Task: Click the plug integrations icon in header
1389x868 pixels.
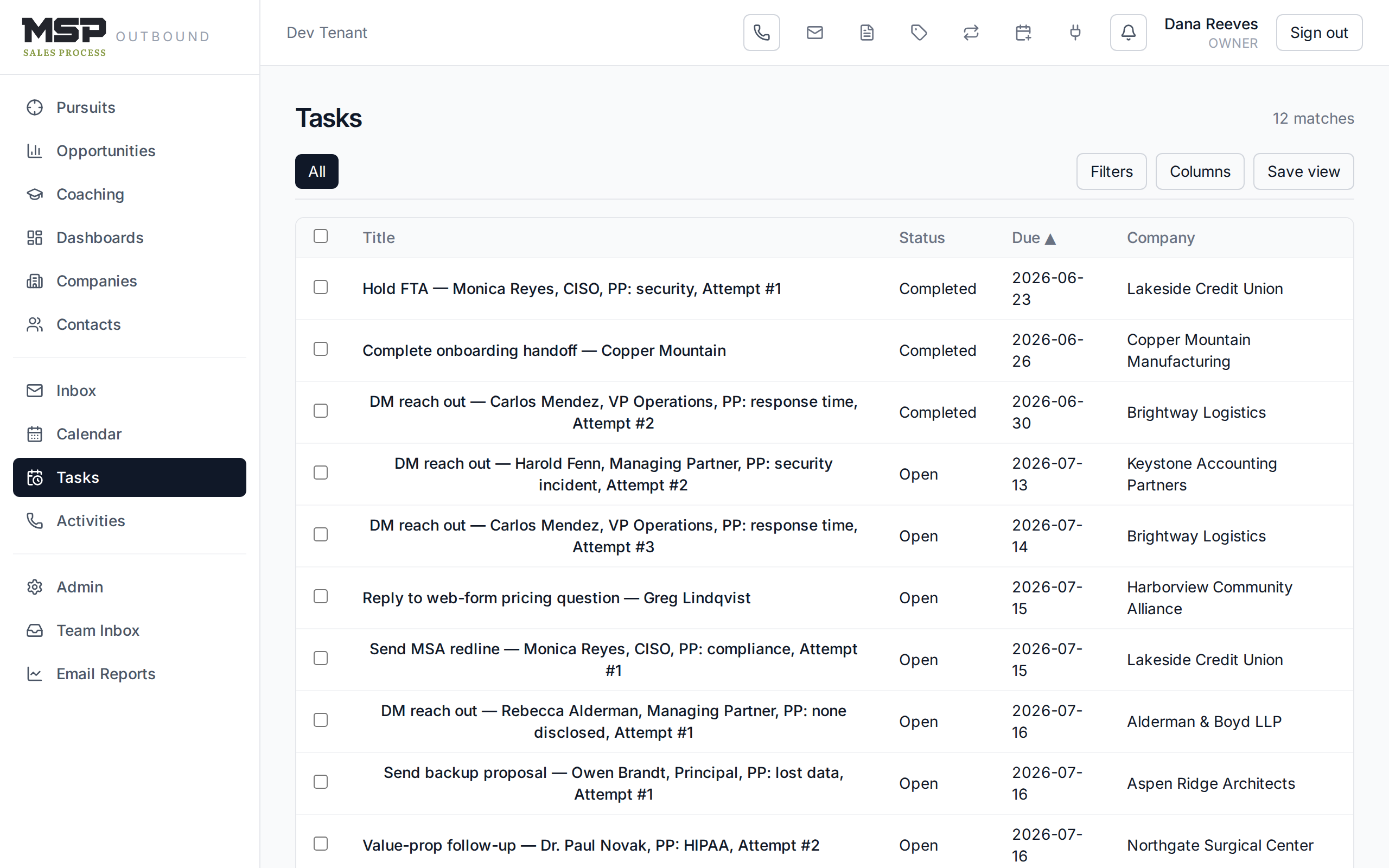Action: click(x=1075, y=33)
